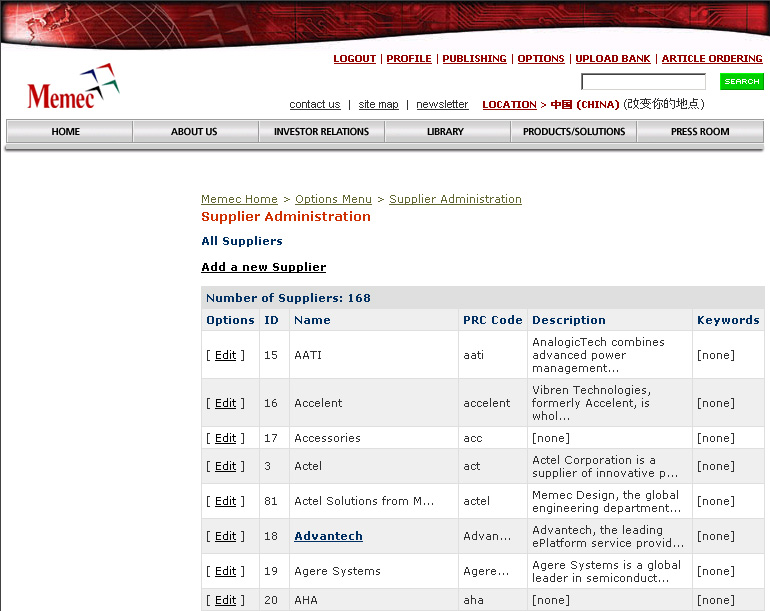Open the PRESS ROOM tab
Screen dimensions: 770x611
[700, 132]
